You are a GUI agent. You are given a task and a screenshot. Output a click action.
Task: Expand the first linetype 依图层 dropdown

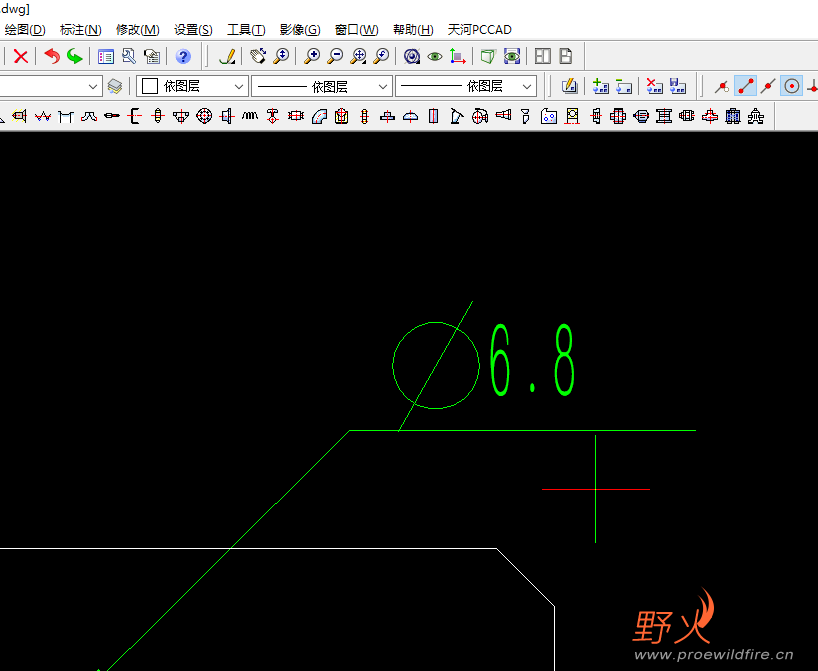382,87
